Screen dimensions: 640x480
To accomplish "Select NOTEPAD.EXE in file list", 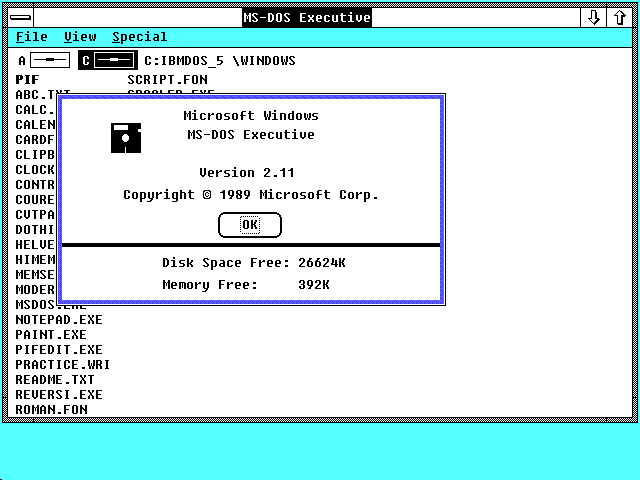I will click(58, 320).
